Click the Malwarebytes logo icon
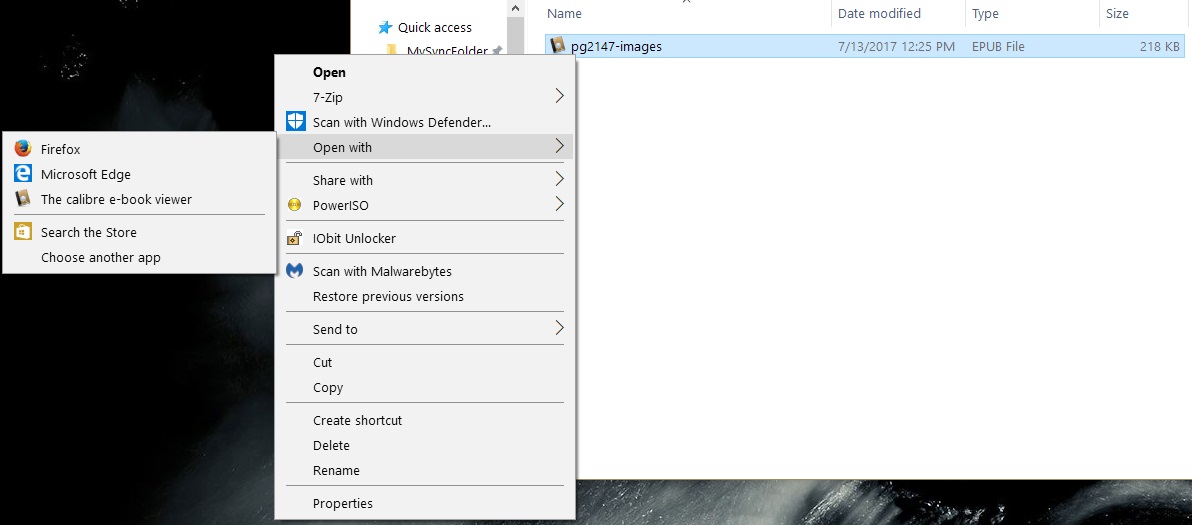Screen dimensions: 1192x525 294,271
